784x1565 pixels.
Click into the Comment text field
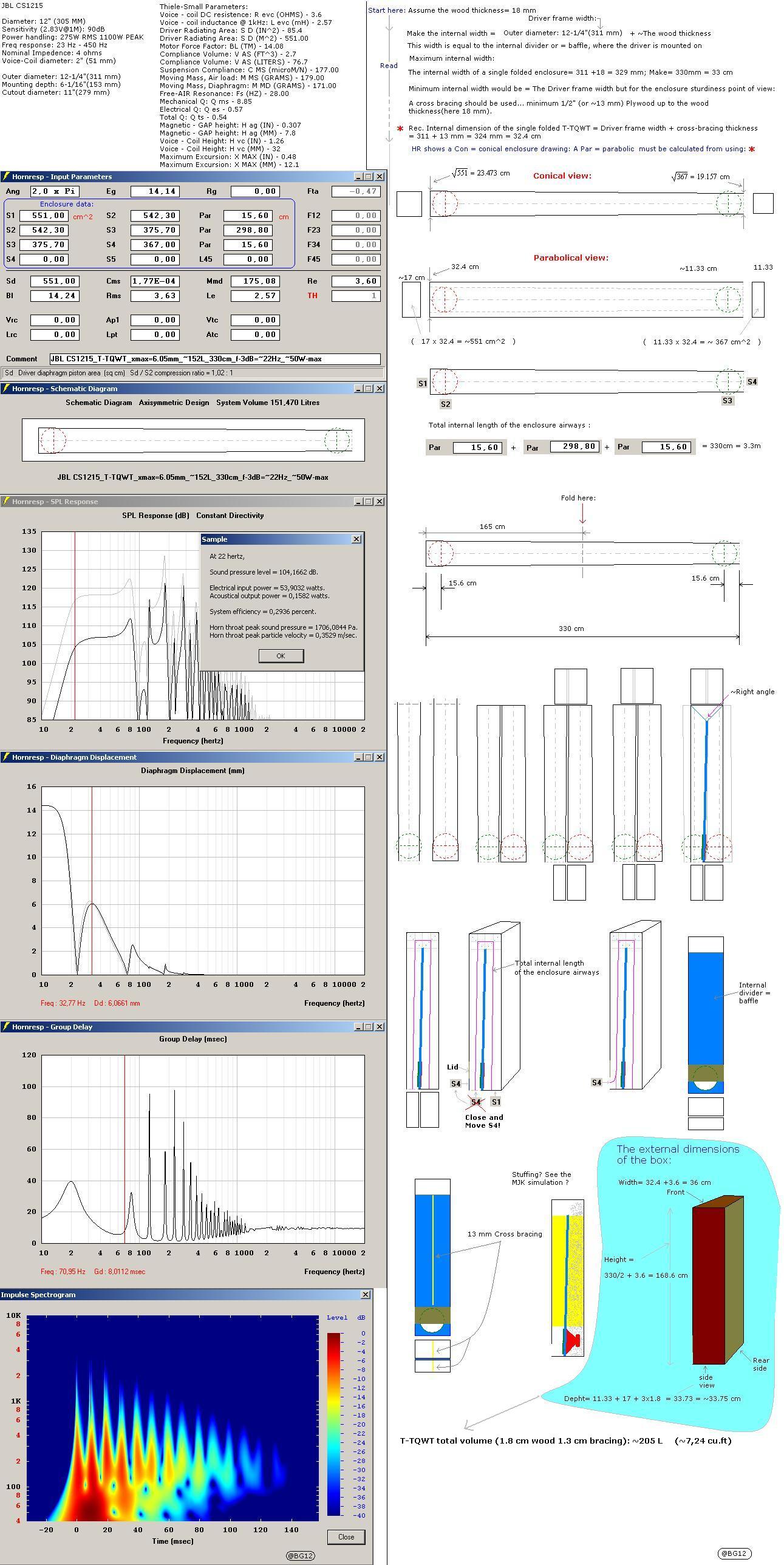coord(214,359)
